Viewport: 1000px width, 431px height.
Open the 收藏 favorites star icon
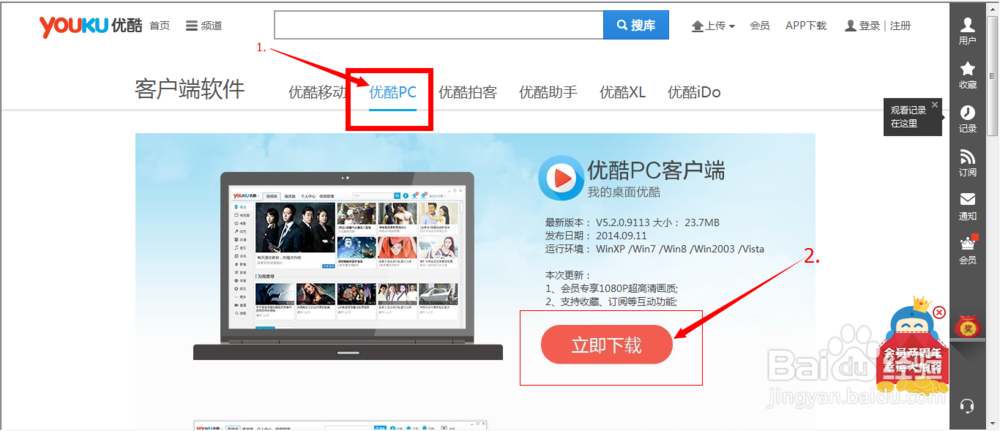967,75
